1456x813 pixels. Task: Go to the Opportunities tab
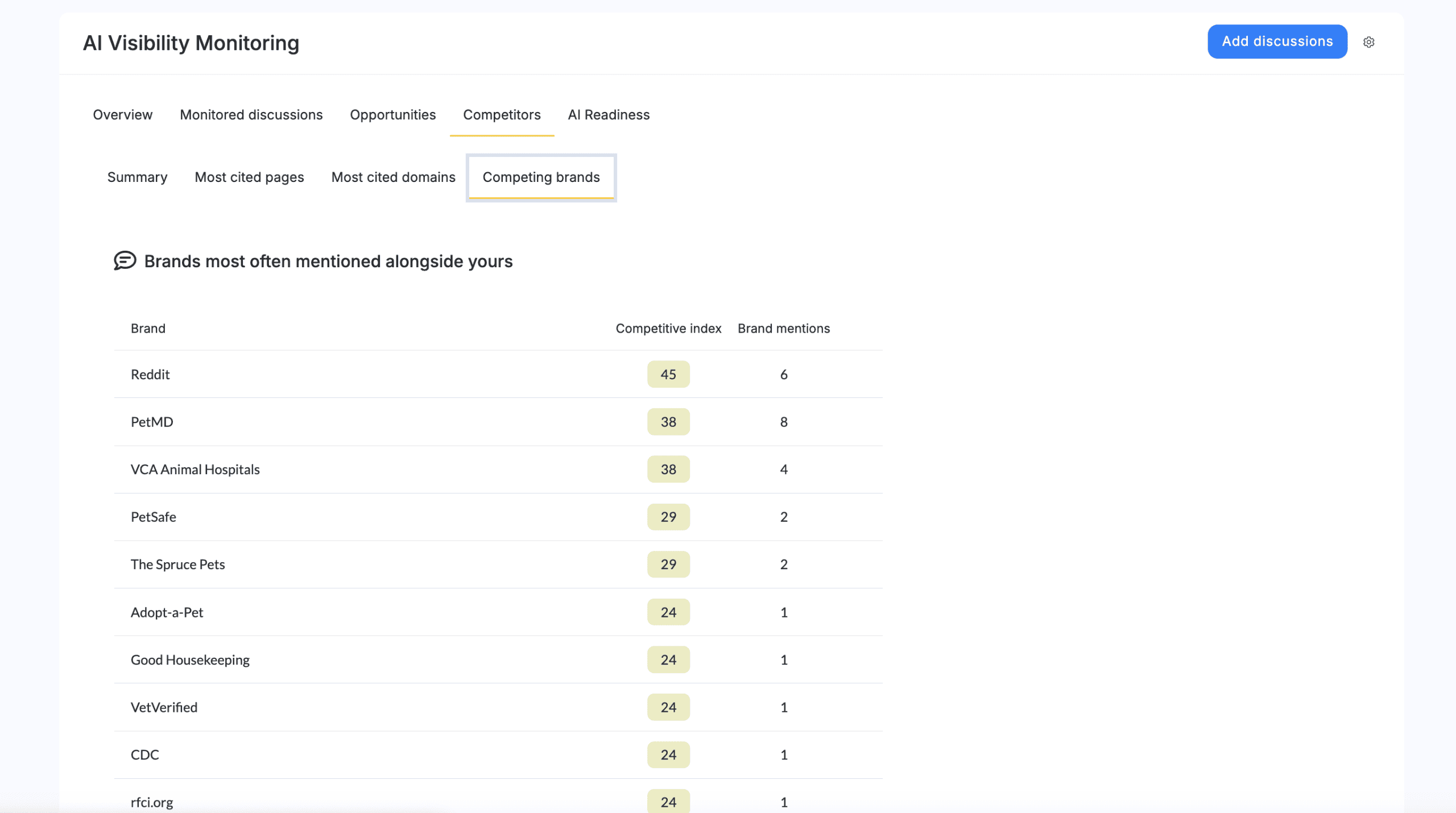click(393, 115)
